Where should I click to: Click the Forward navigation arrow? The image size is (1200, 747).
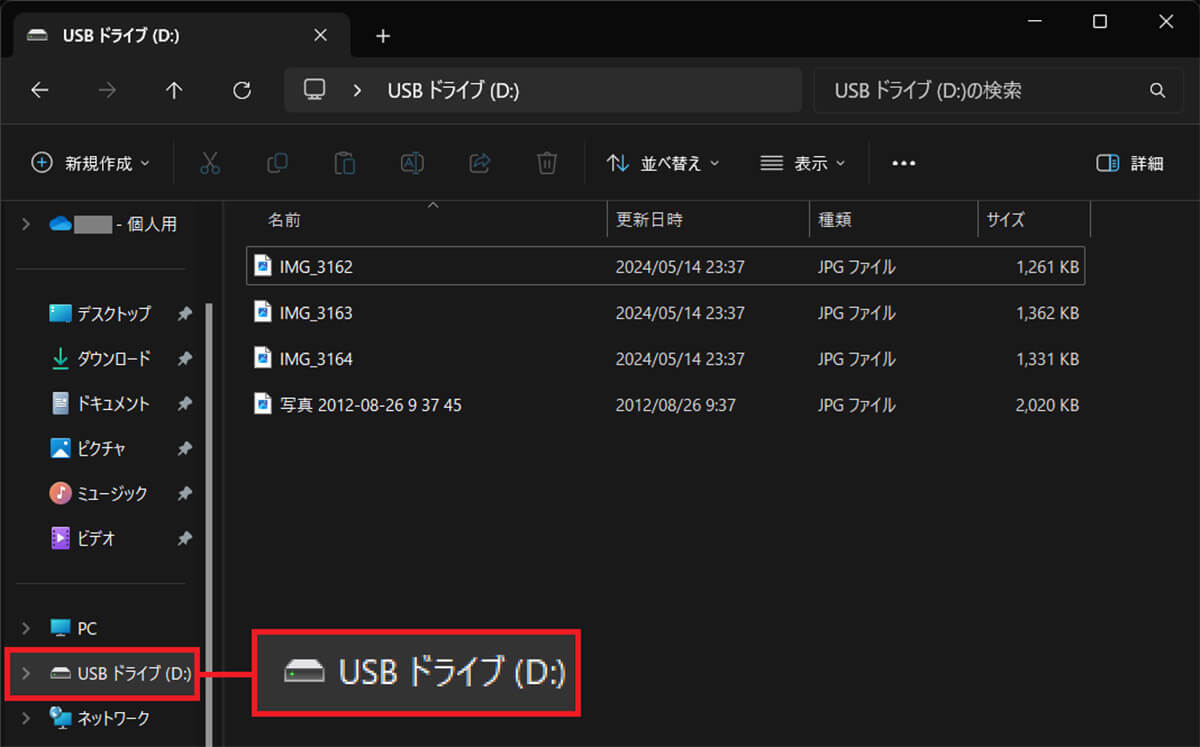(x=107, y=90)
